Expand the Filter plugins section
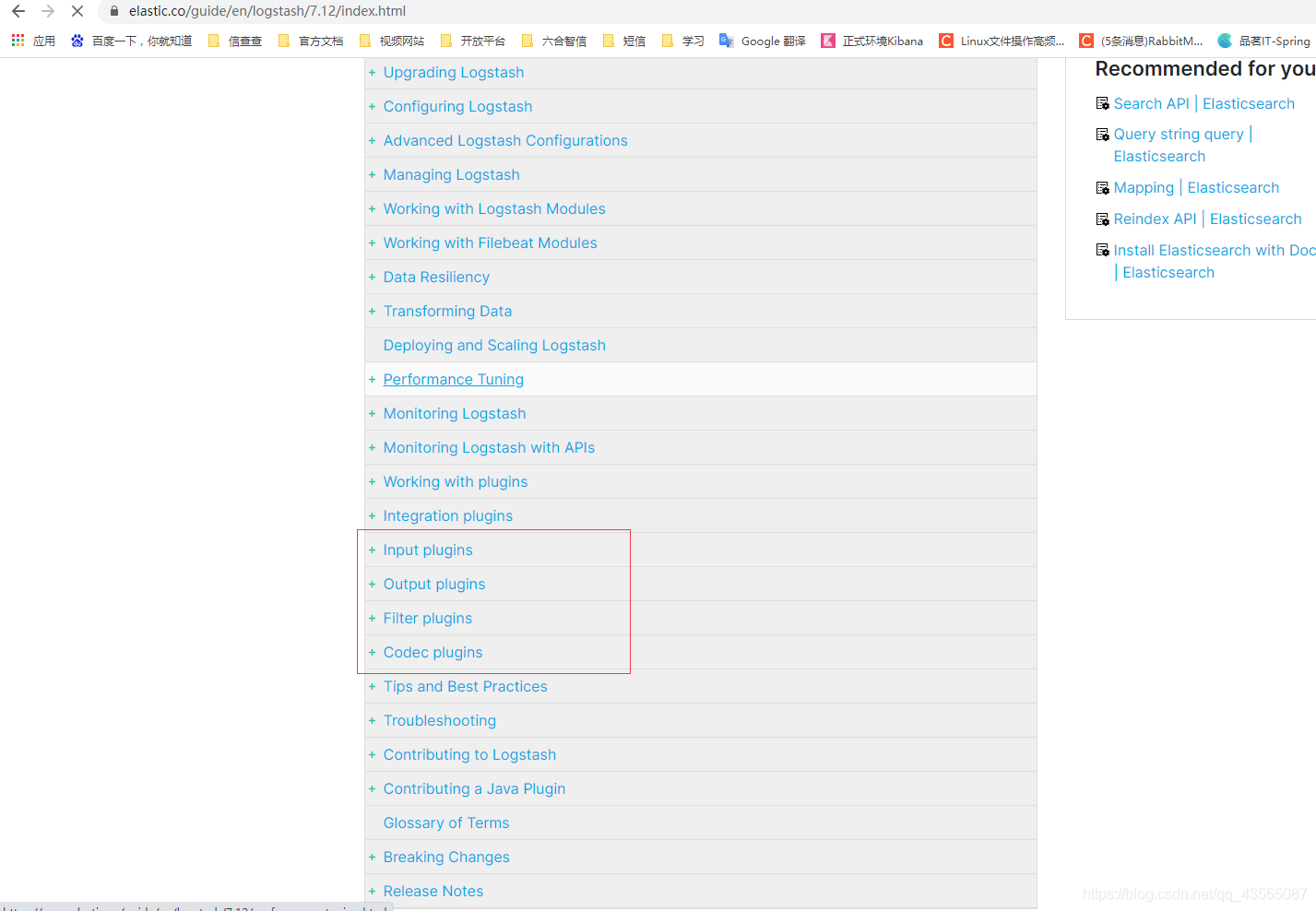 (x=372, y=618)
